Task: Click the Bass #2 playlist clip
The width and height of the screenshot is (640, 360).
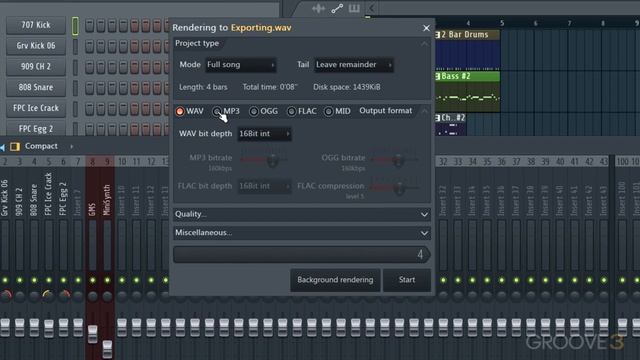Action: point(467,91)
